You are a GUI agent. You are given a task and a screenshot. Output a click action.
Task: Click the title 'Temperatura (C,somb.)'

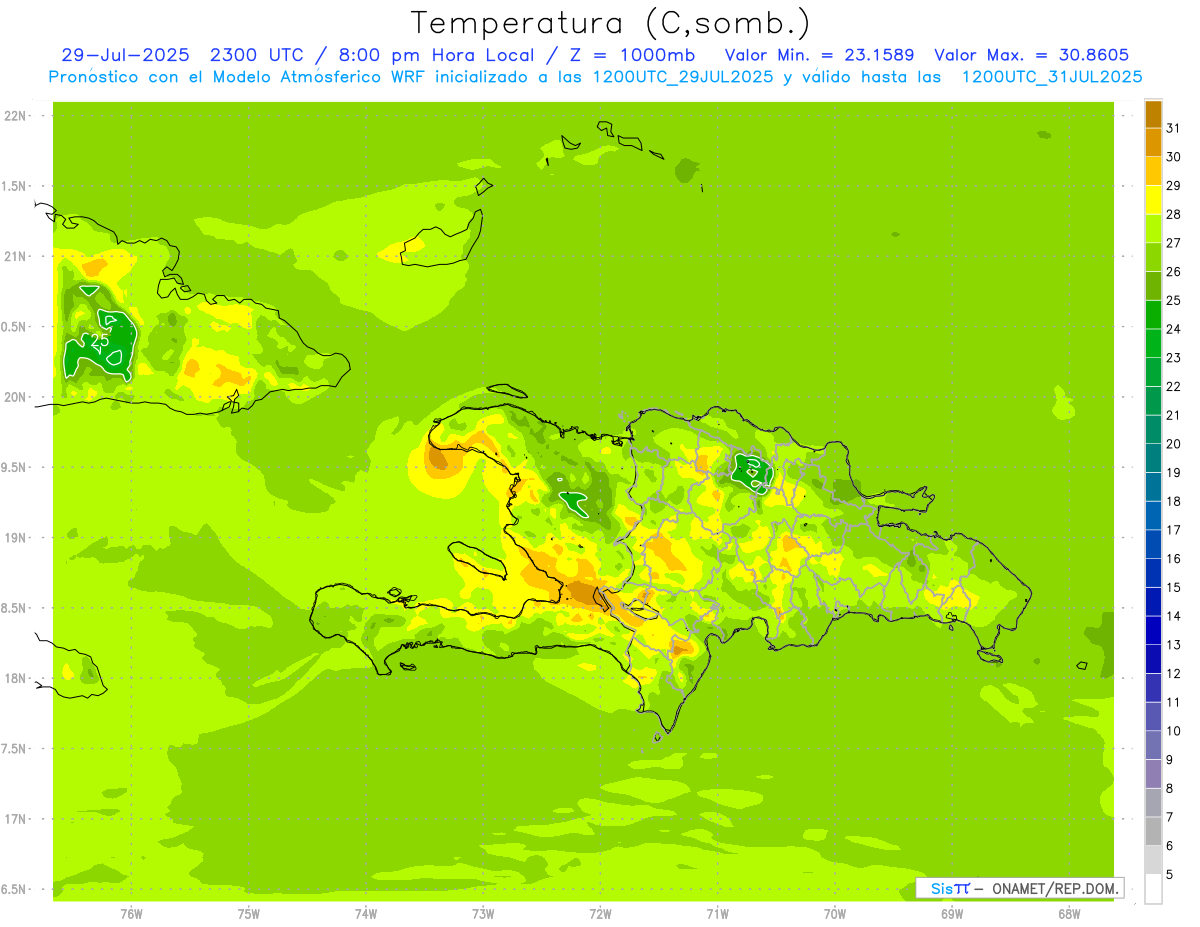click(x=610, y=23)
